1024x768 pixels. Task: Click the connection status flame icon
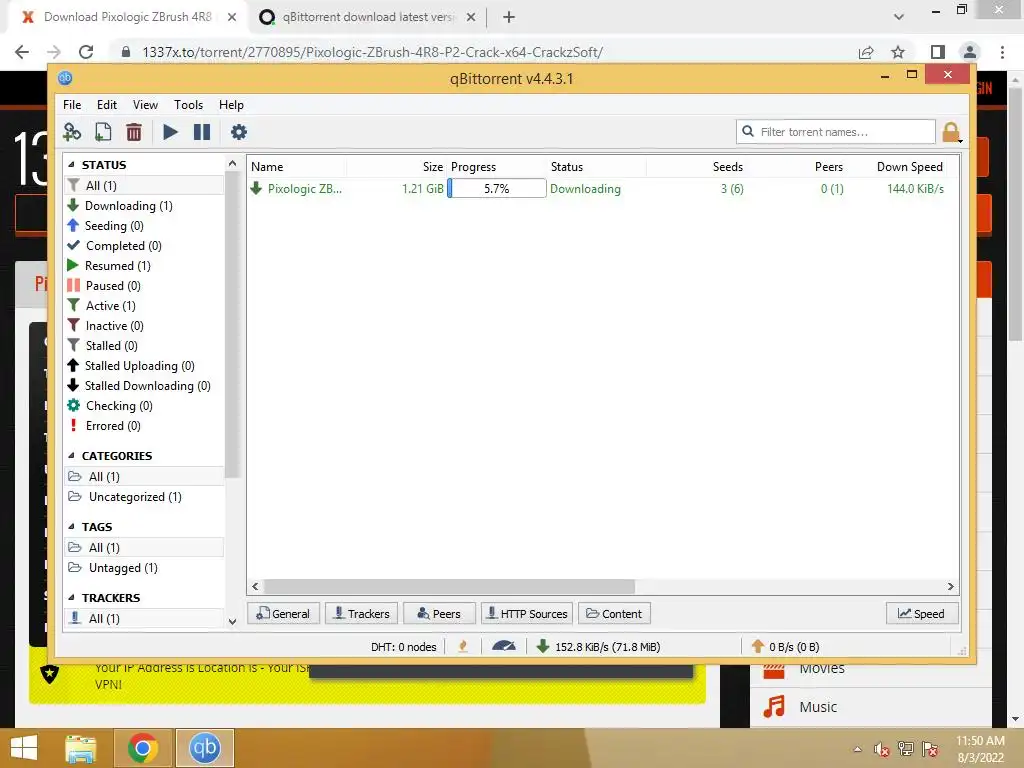tap(463, 646)
